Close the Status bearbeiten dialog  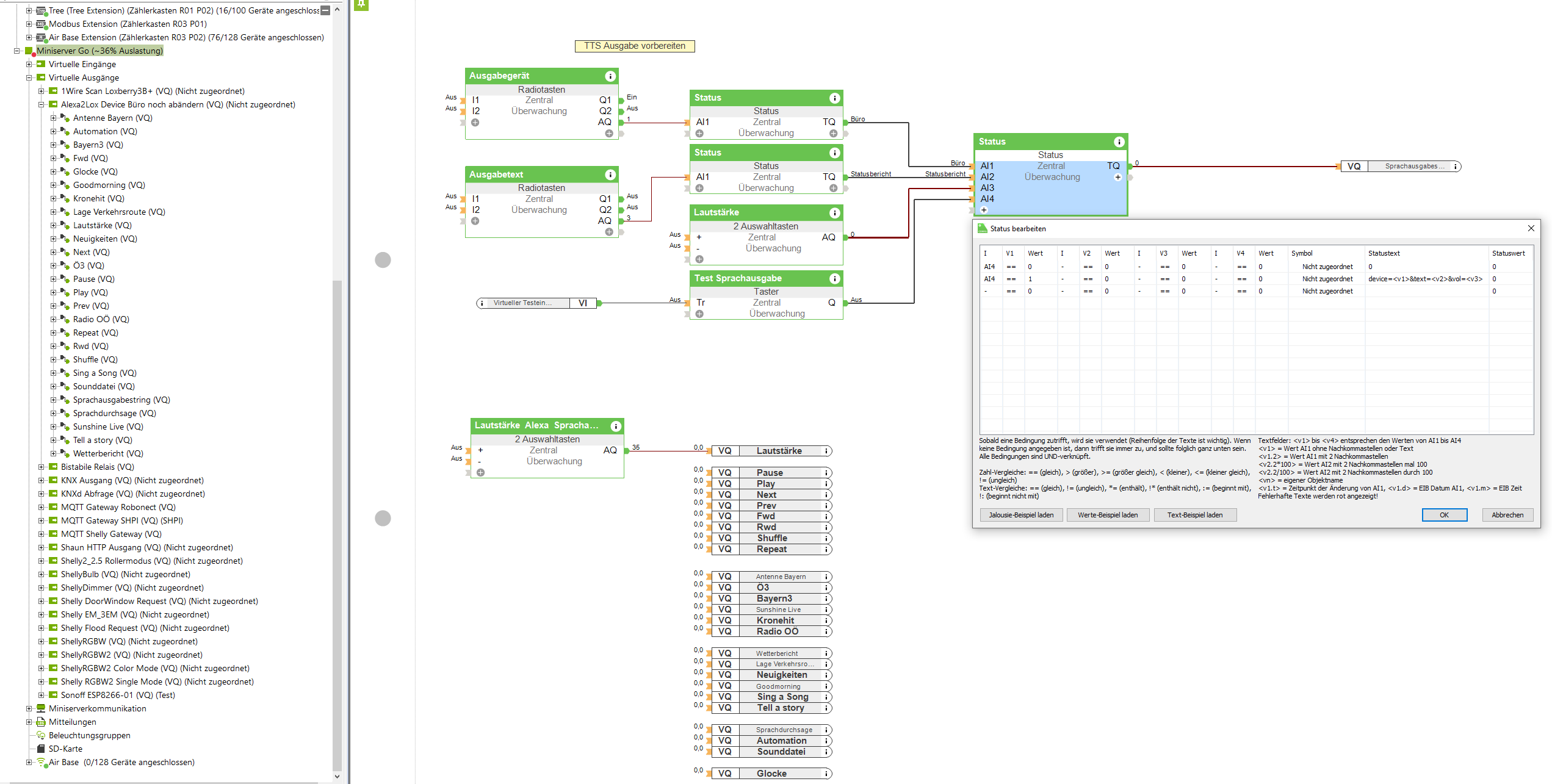pyautogui.click(x=1531, y=228)
